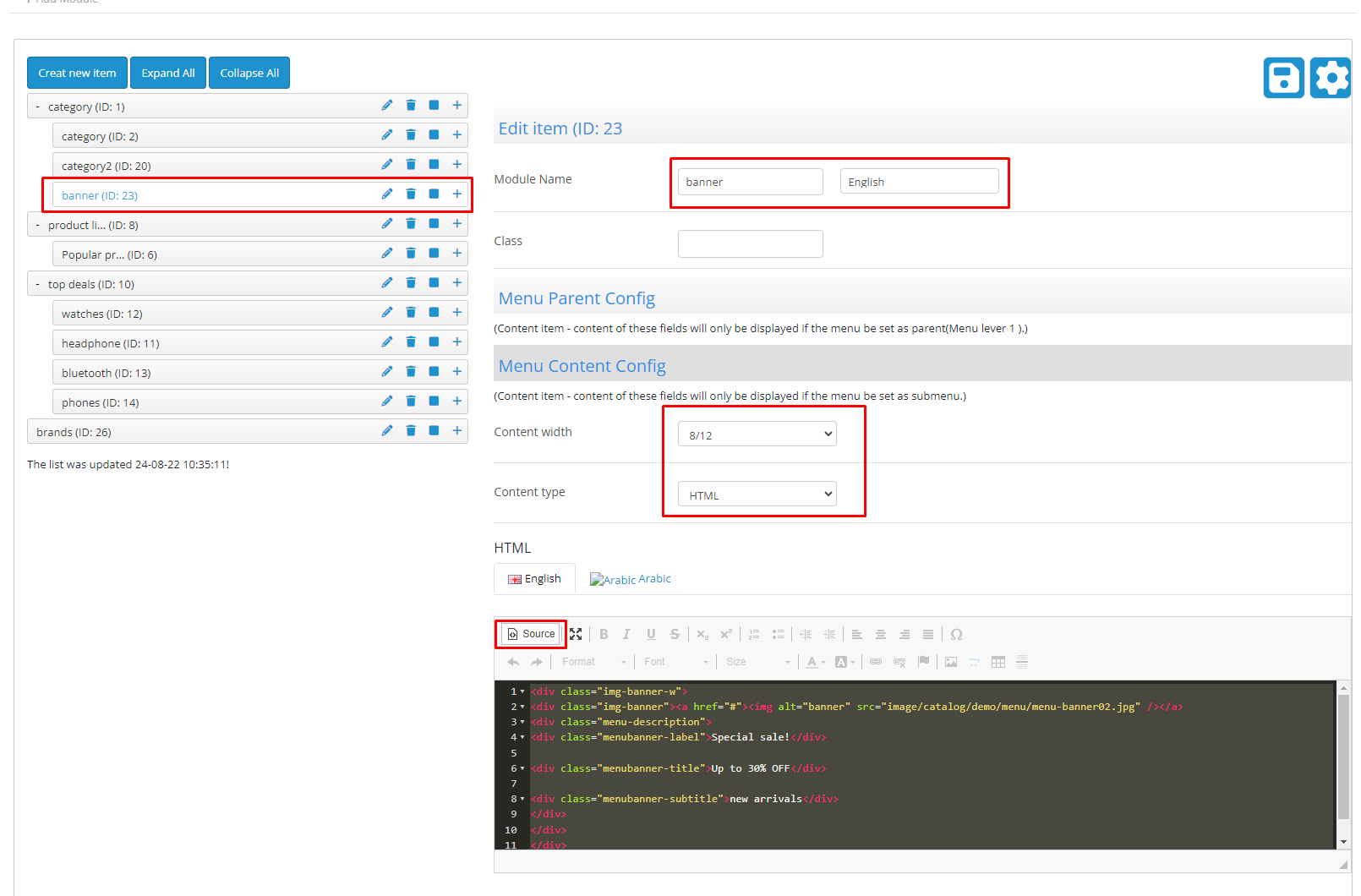
Task: Click the pencil edit icon for brands
Action: point(387,431)
